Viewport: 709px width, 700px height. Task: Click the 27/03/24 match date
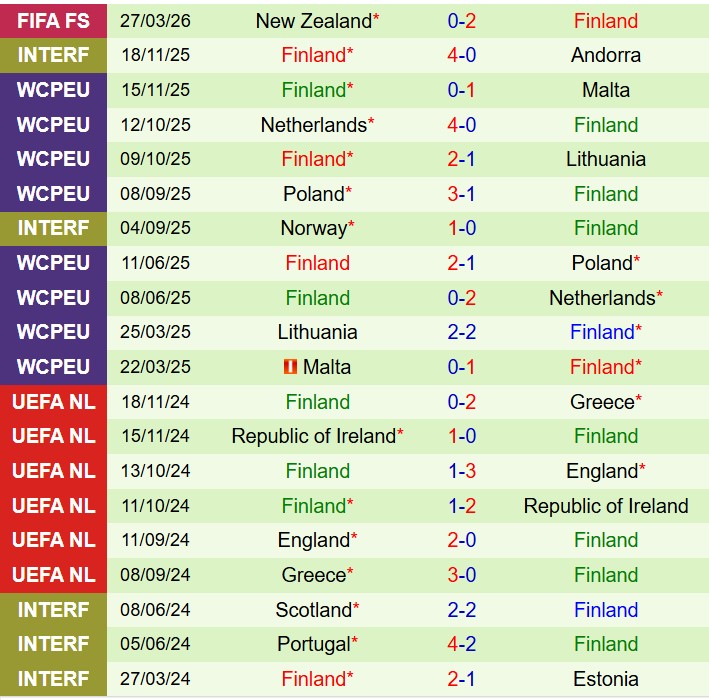pos(155,679)
